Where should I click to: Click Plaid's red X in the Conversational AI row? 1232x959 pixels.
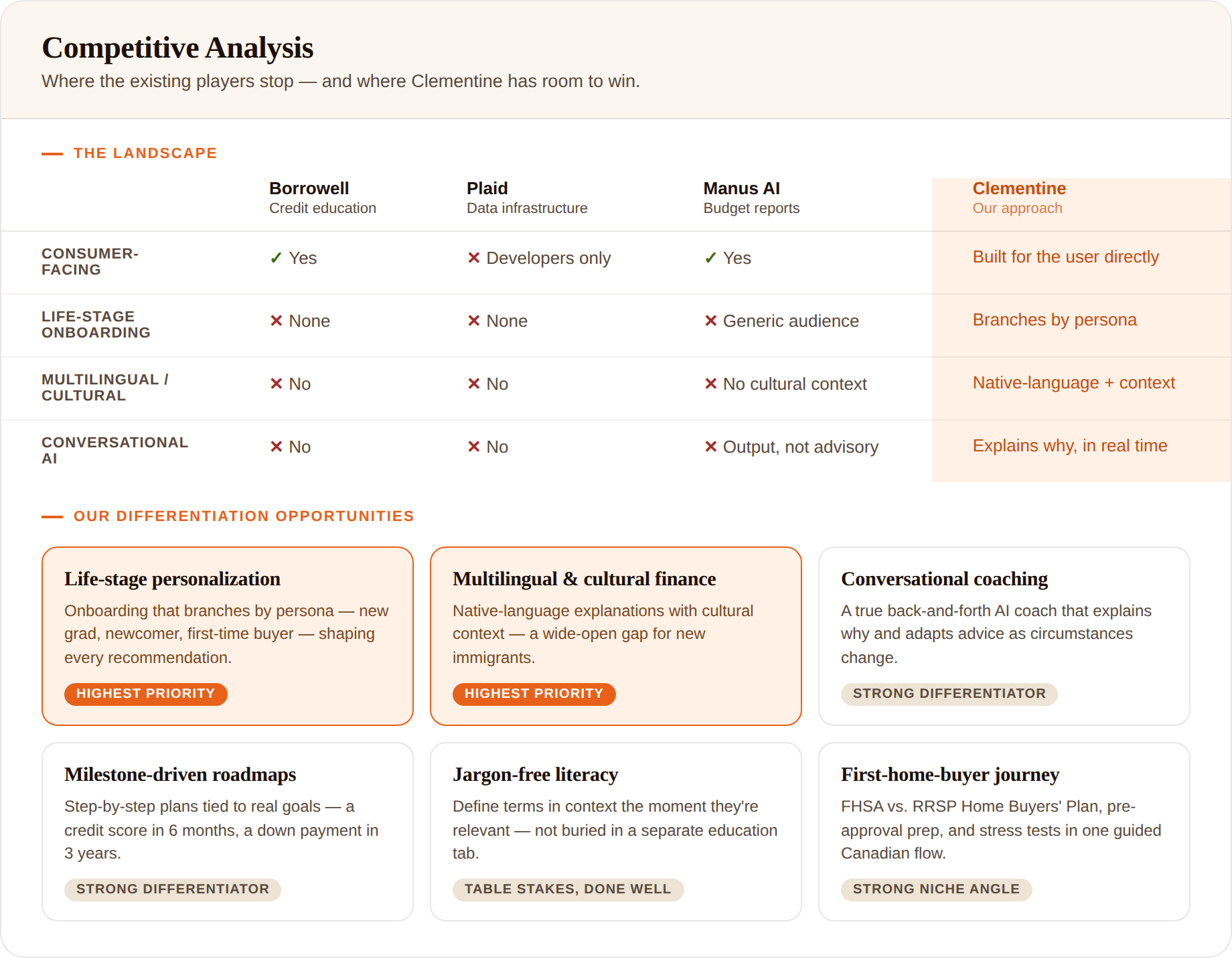[474, 447]
